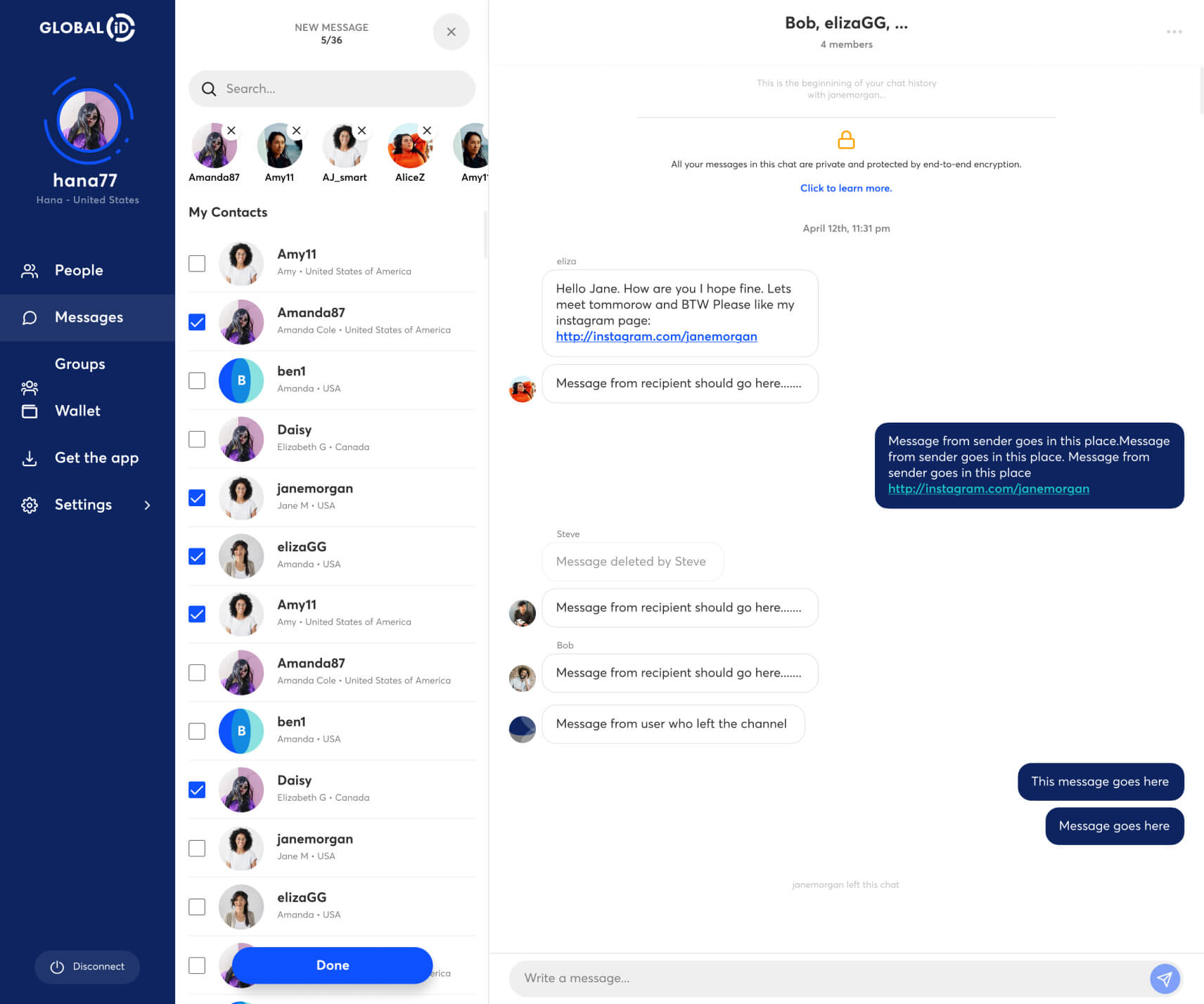The width and height of the screenshot is (1204, 1004).
Task: Check the ben1 contact checkbox
Action: click(197, 381)
